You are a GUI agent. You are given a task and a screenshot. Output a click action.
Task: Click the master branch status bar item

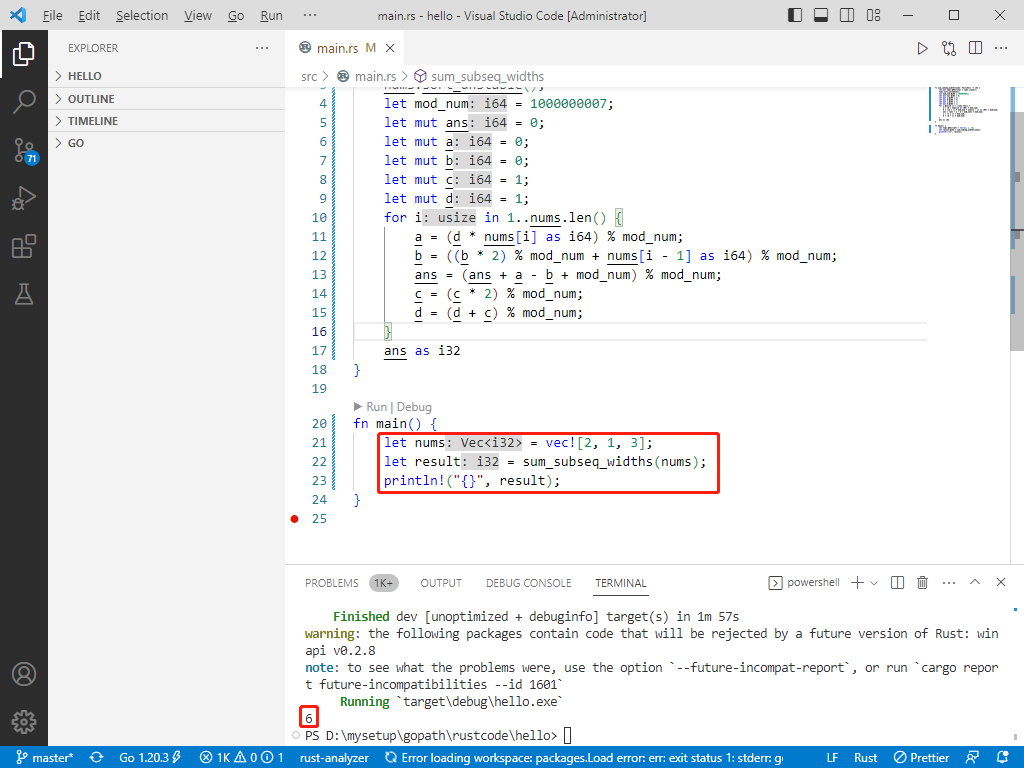click(45, 758)
